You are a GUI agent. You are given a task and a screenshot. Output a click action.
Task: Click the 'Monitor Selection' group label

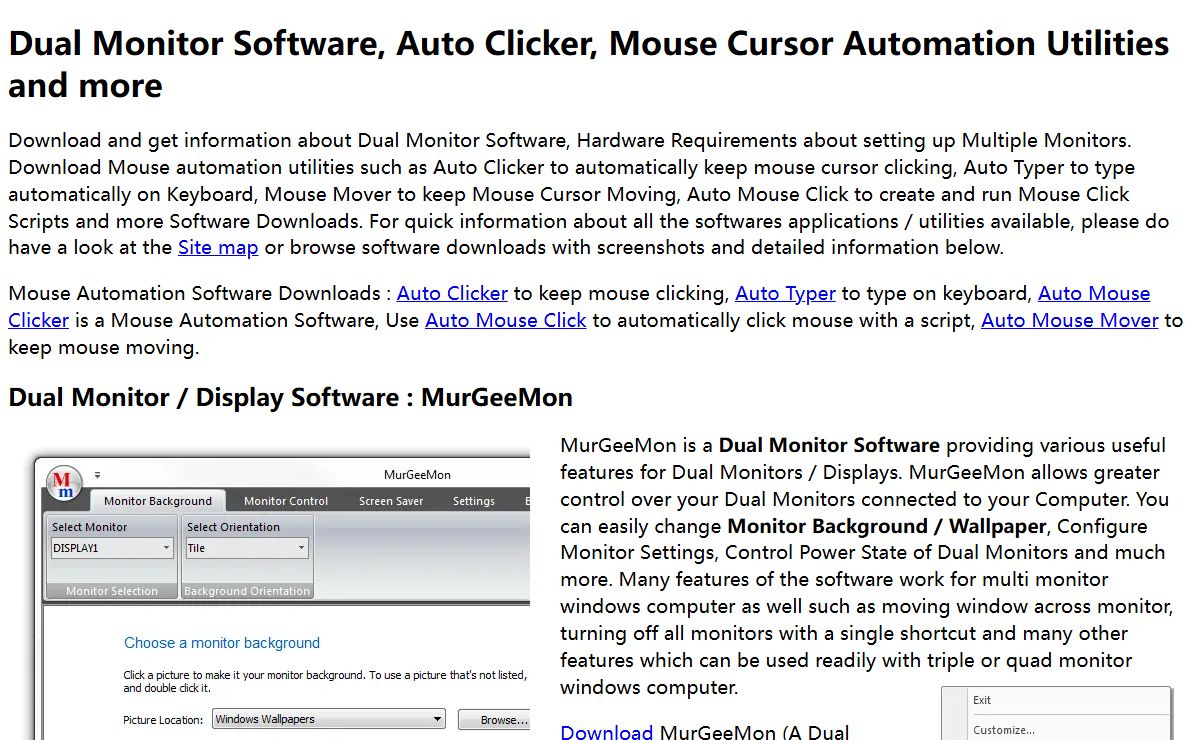click(x=112, y=591)
